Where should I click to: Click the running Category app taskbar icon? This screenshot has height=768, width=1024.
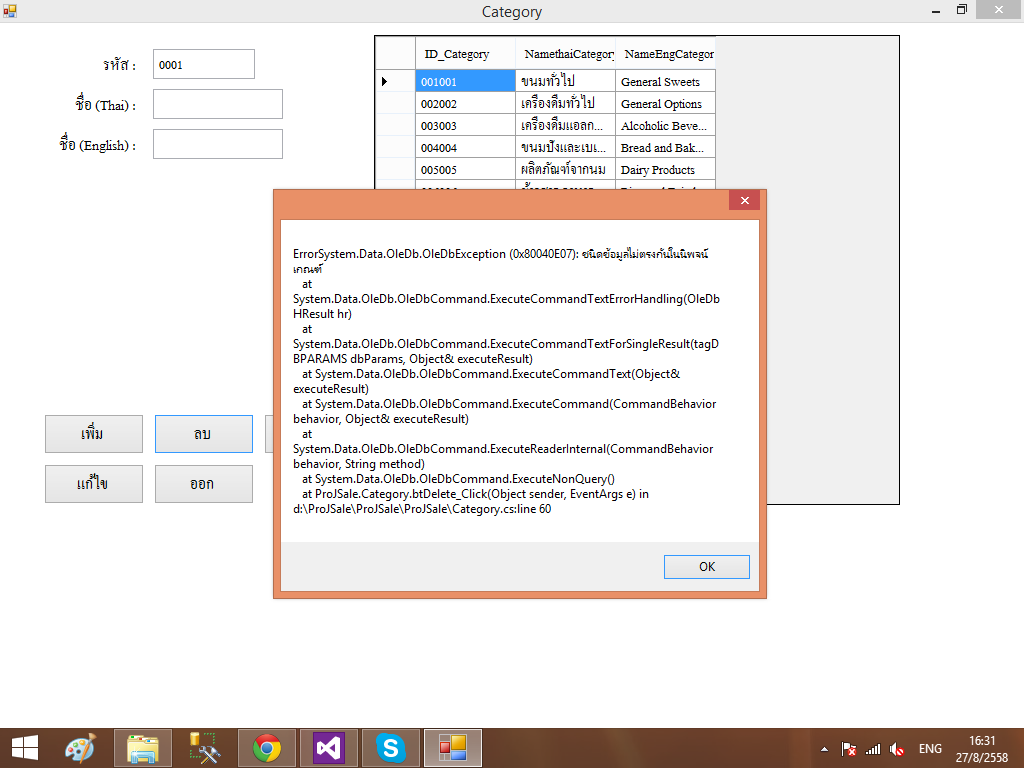pyautogui.click(x=453, y=748)
